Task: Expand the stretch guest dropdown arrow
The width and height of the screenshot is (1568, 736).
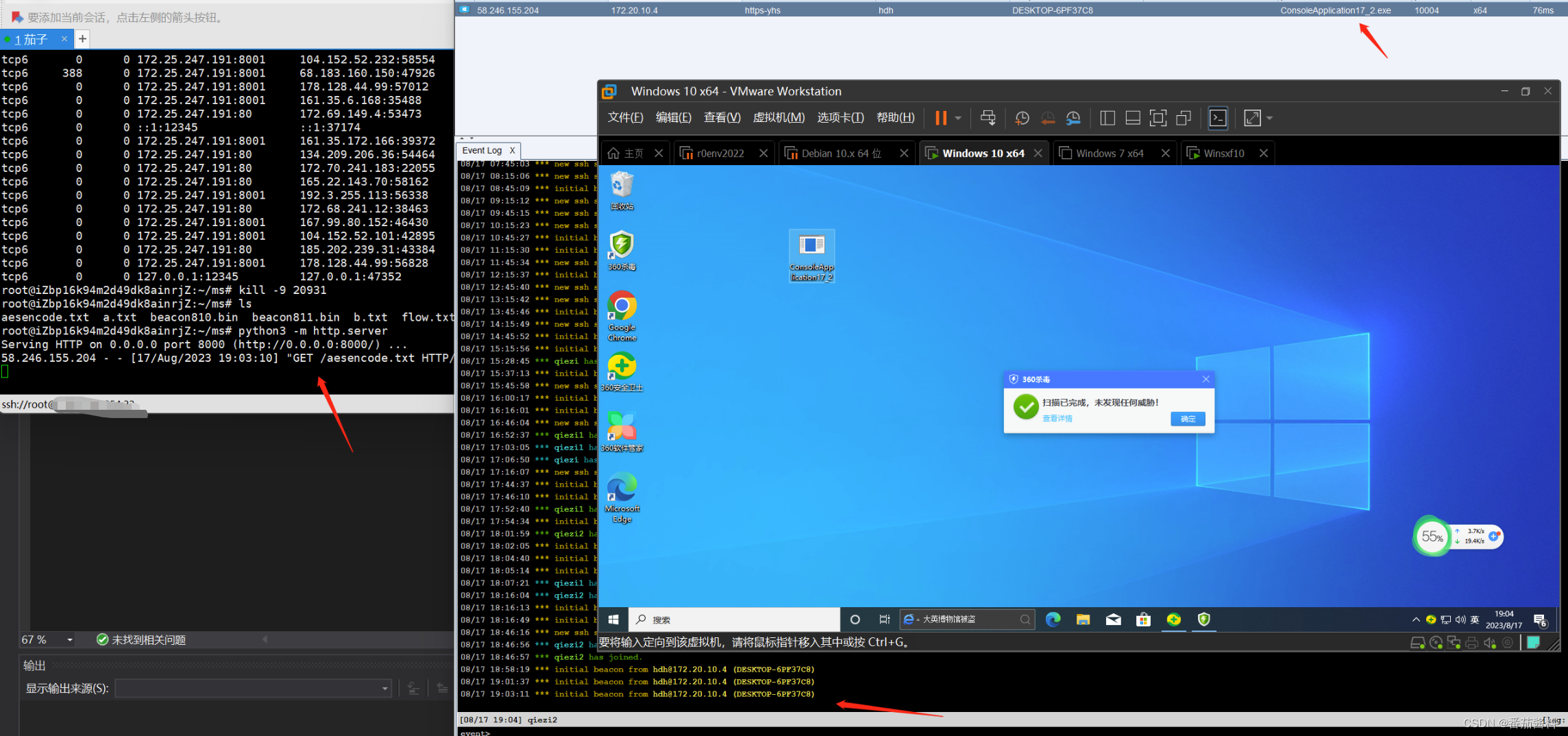Action: [1269, 118]
